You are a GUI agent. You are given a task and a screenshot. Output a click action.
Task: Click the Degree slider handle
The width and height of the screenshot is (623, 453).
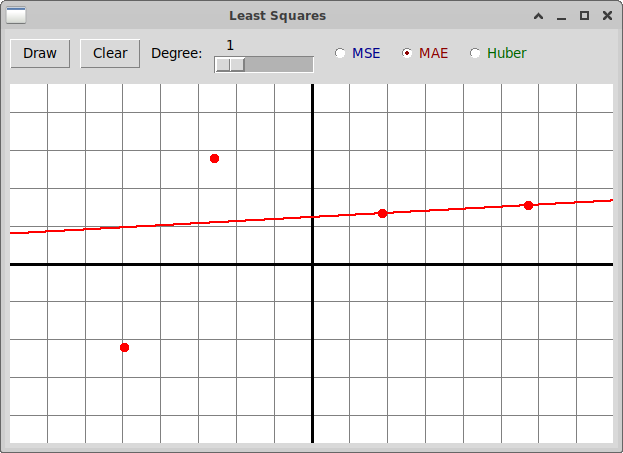[x=230, y=64]
